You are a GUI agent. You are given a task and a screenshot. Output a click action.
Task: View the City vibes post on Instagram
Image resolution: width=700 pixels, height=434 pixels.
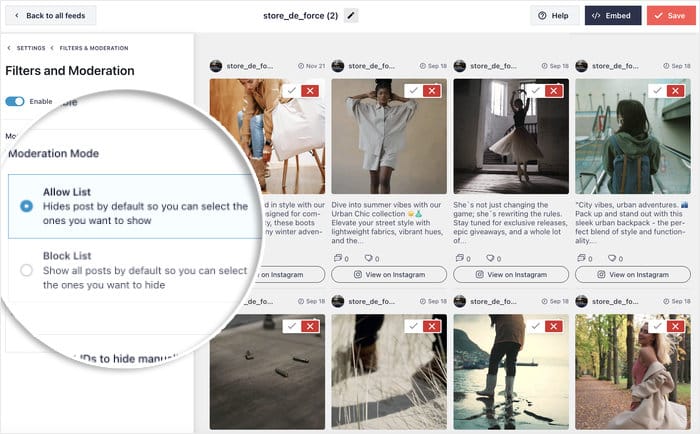pos(633,275)
